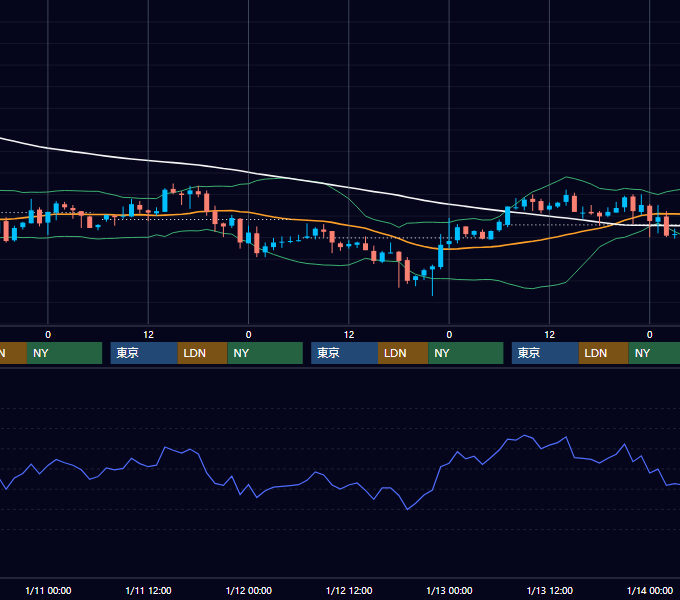Click the LDN session band on 1/13

[604, 353]
